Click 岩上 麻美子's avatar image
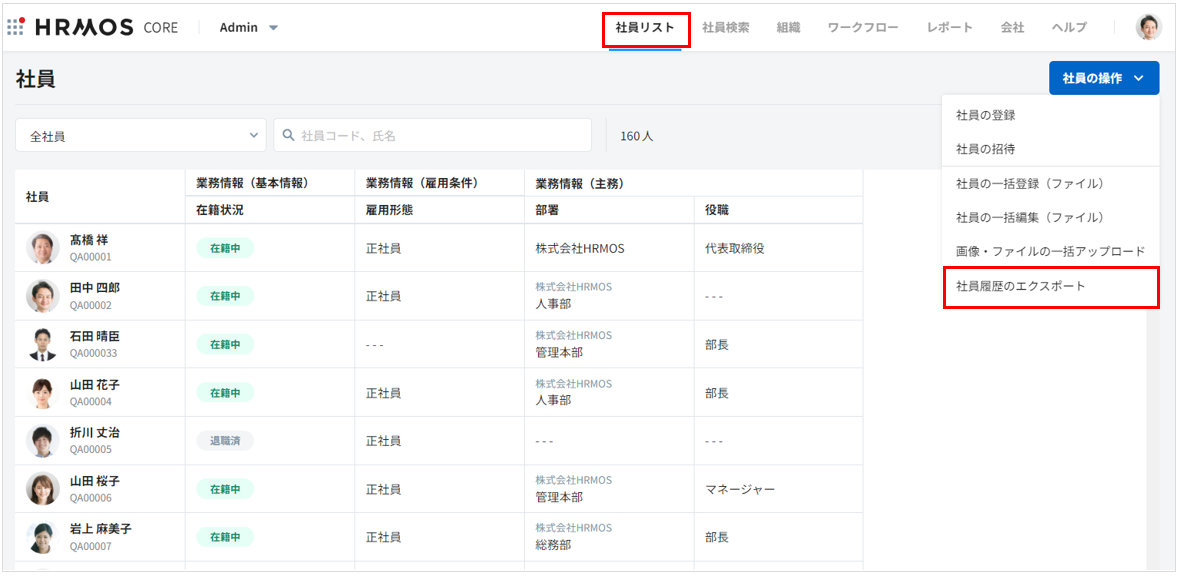This screenshot has height=576, width=1180. pos(43,537)
